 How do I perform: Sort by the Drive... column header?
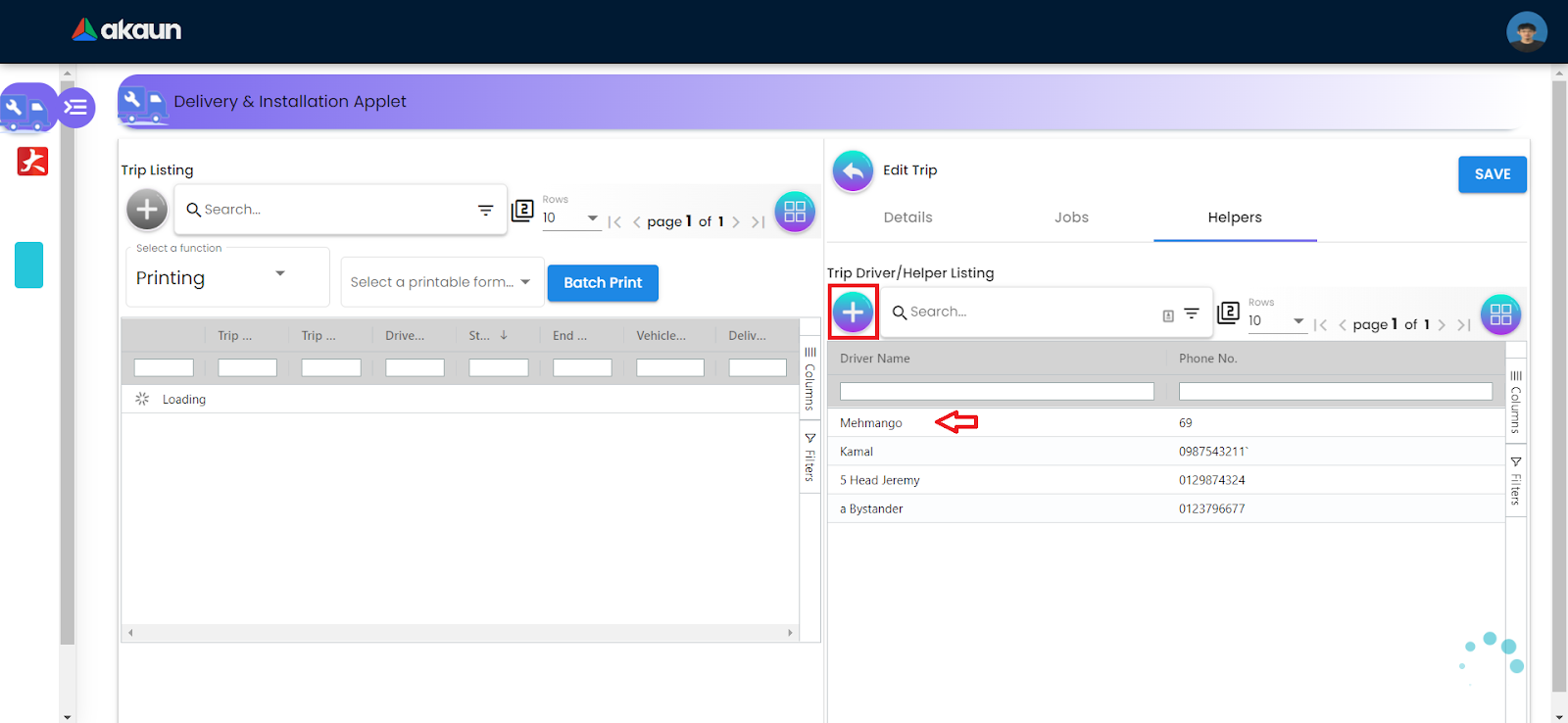405,335
